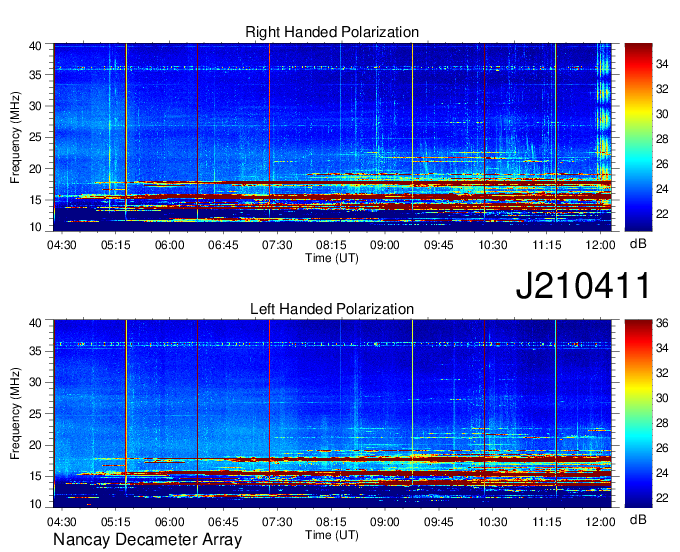
Task: Click the 10 MHz tick on bottom plot
Action: [x=36, y=504]
